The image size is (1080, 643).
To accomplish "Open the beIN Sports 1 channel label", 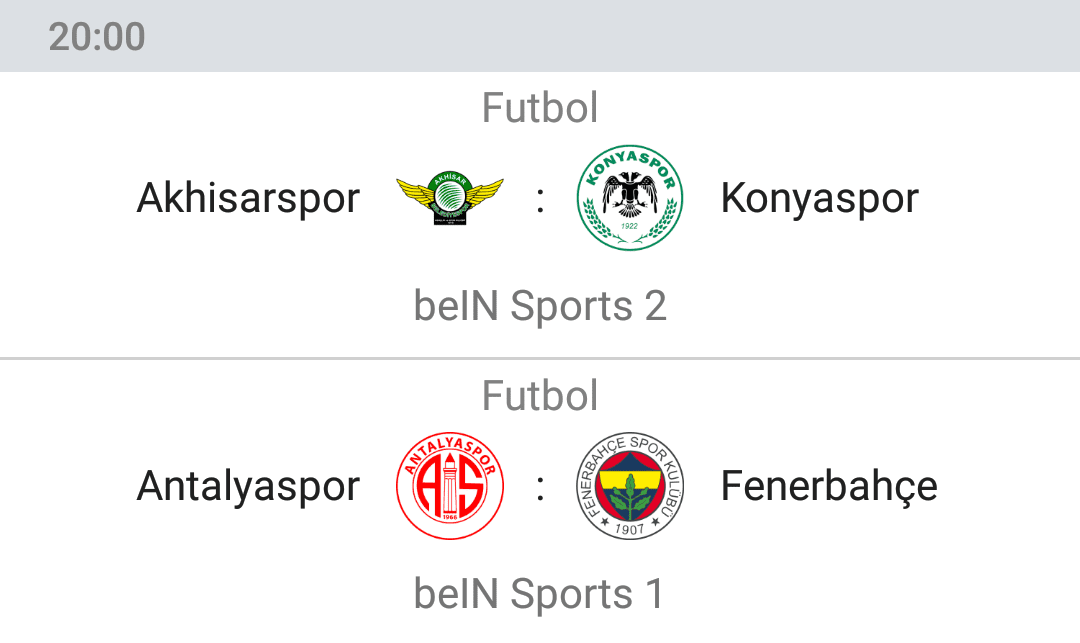I will pos(539,593).
